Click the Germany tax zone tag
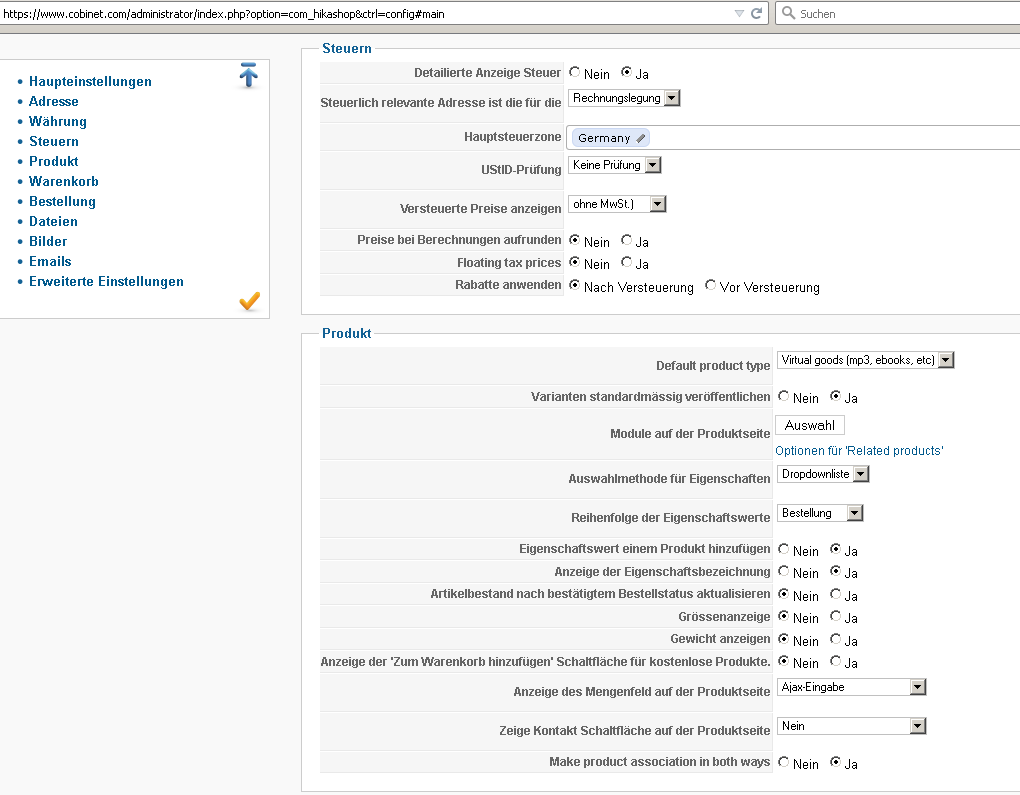Viewport: 1020px width, 795px height. click(610, 138)
